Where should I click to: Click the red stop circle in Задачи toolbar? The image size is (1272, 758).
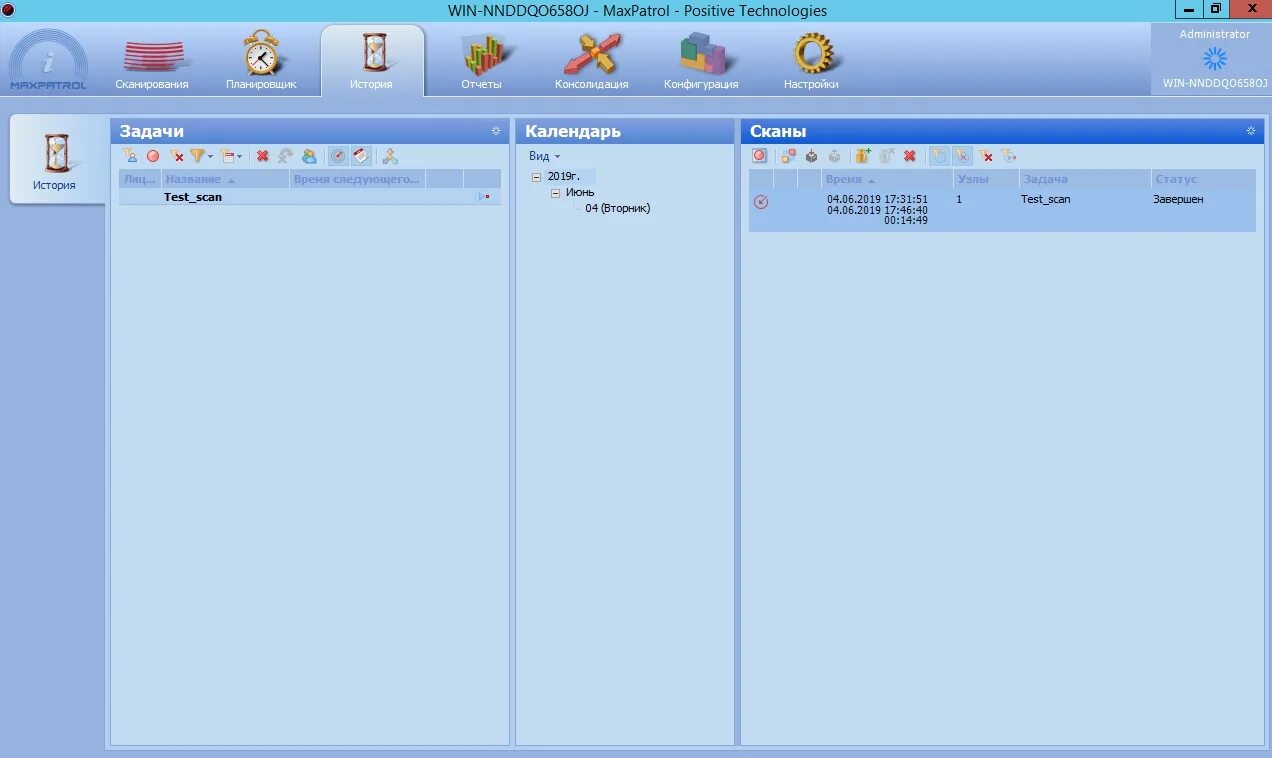tap(153, 156)
